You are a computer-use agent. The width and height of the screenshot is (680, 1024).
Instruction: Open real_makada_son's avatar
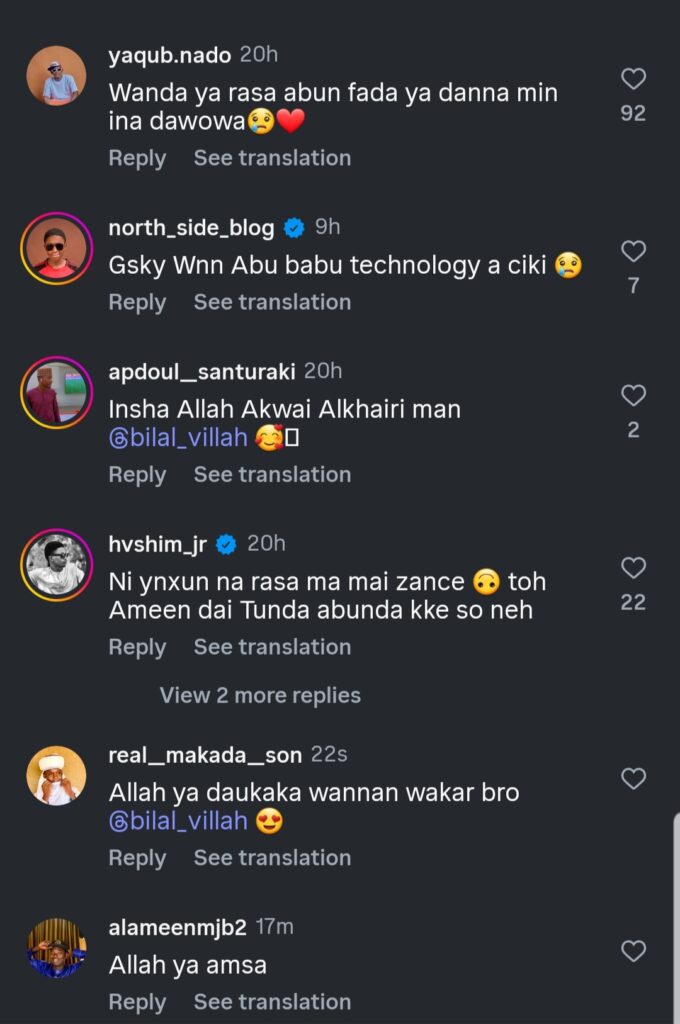click(x=56, y=775)
